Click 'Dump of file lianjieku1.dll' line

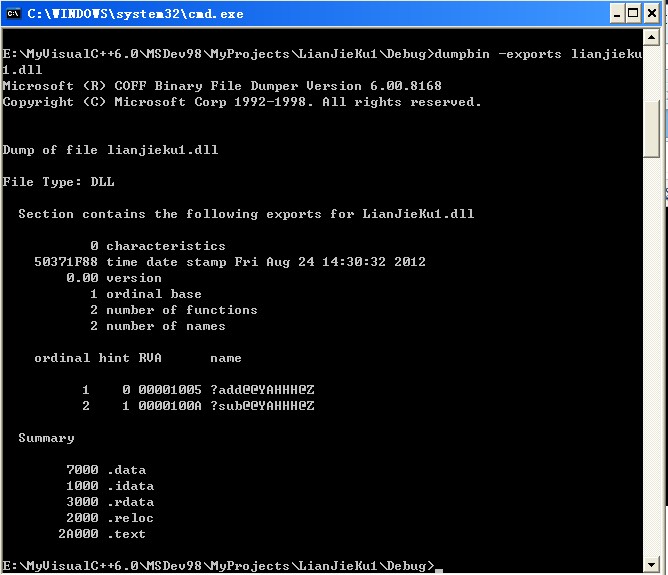tap(110, 150)
